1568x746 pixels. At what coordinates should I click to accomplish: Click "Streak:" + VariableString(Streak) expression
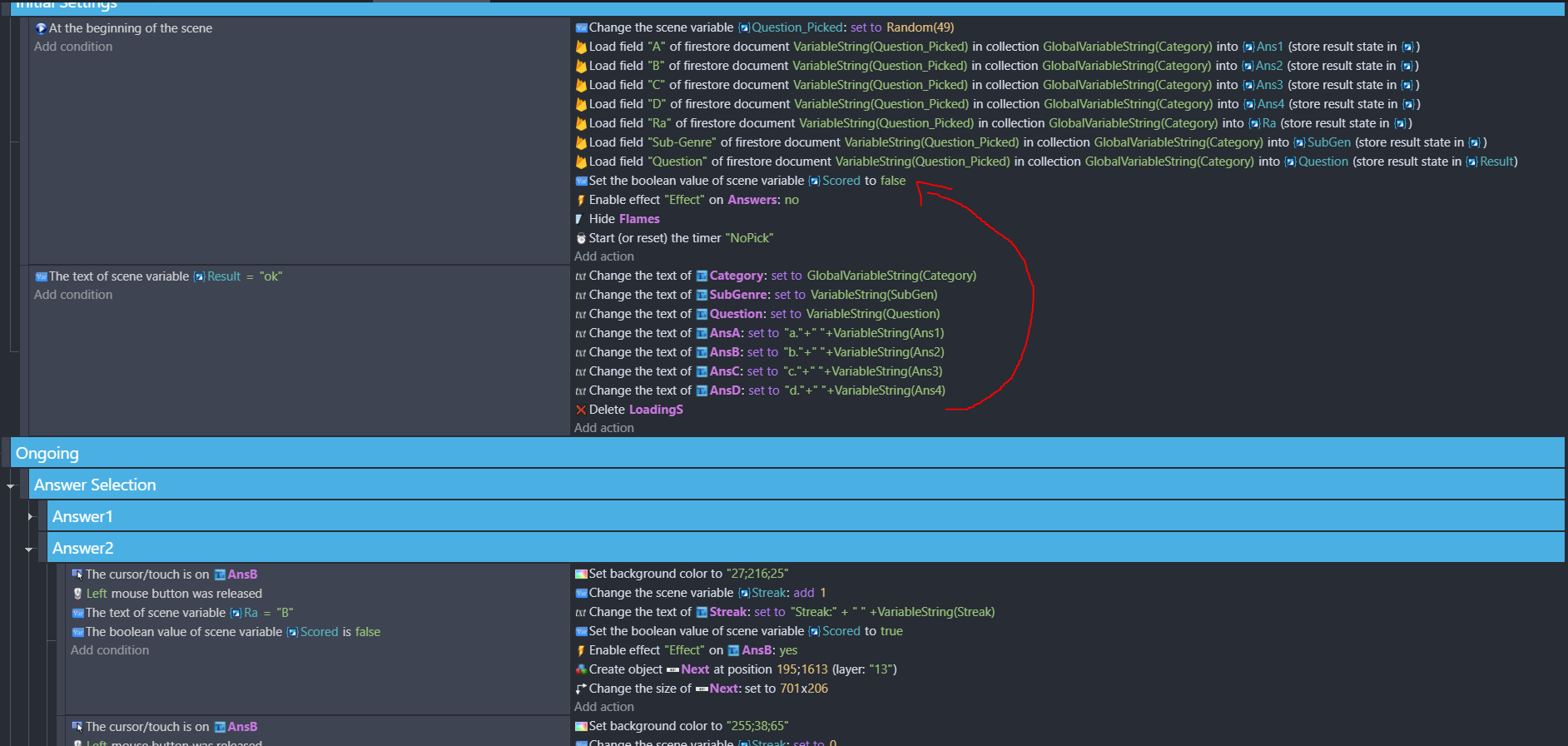coord(892,613)
